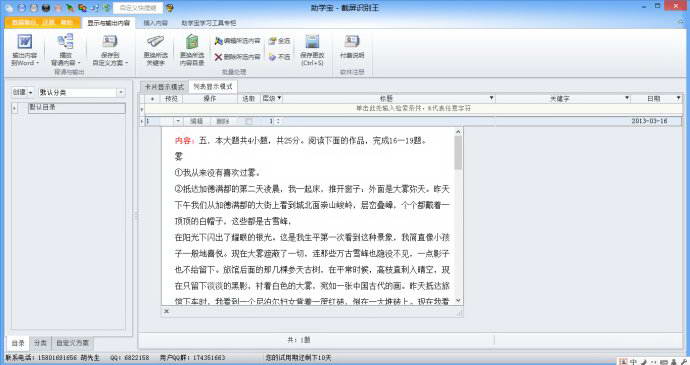Click up arrow of preview scrollbar
Screen dimensions: 690x365
[458, 132]
